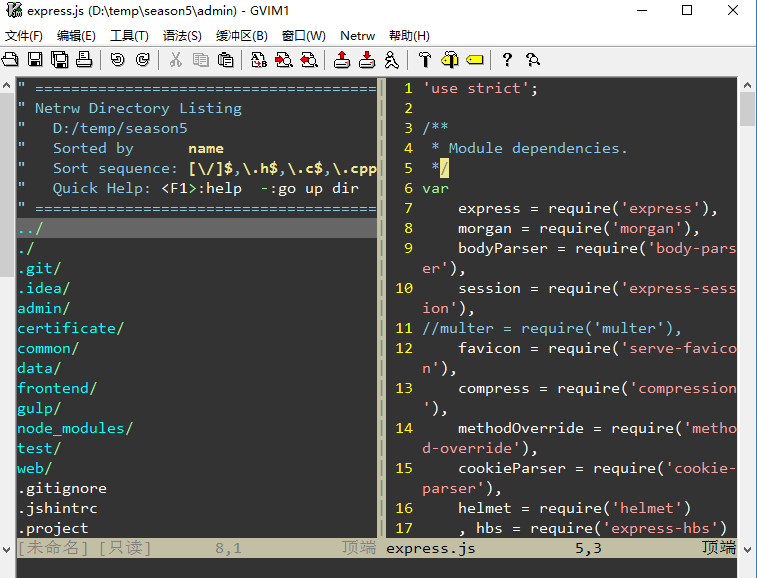
Task: Open the 窗口(W) menu
Action: click(x=304, y=36)
